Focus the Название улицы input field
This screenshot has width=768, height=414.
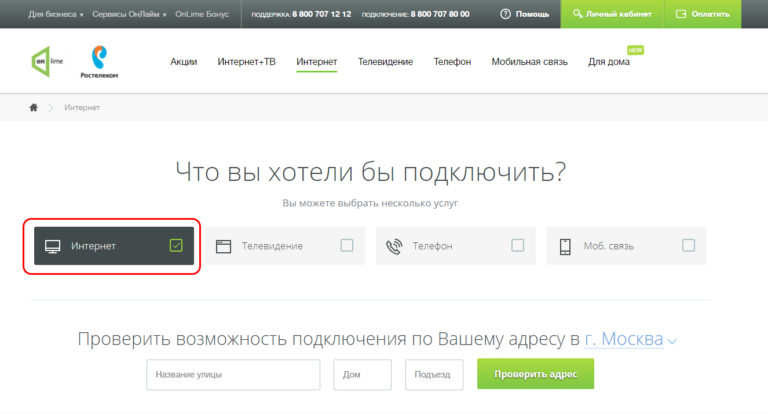click(233, 375)
